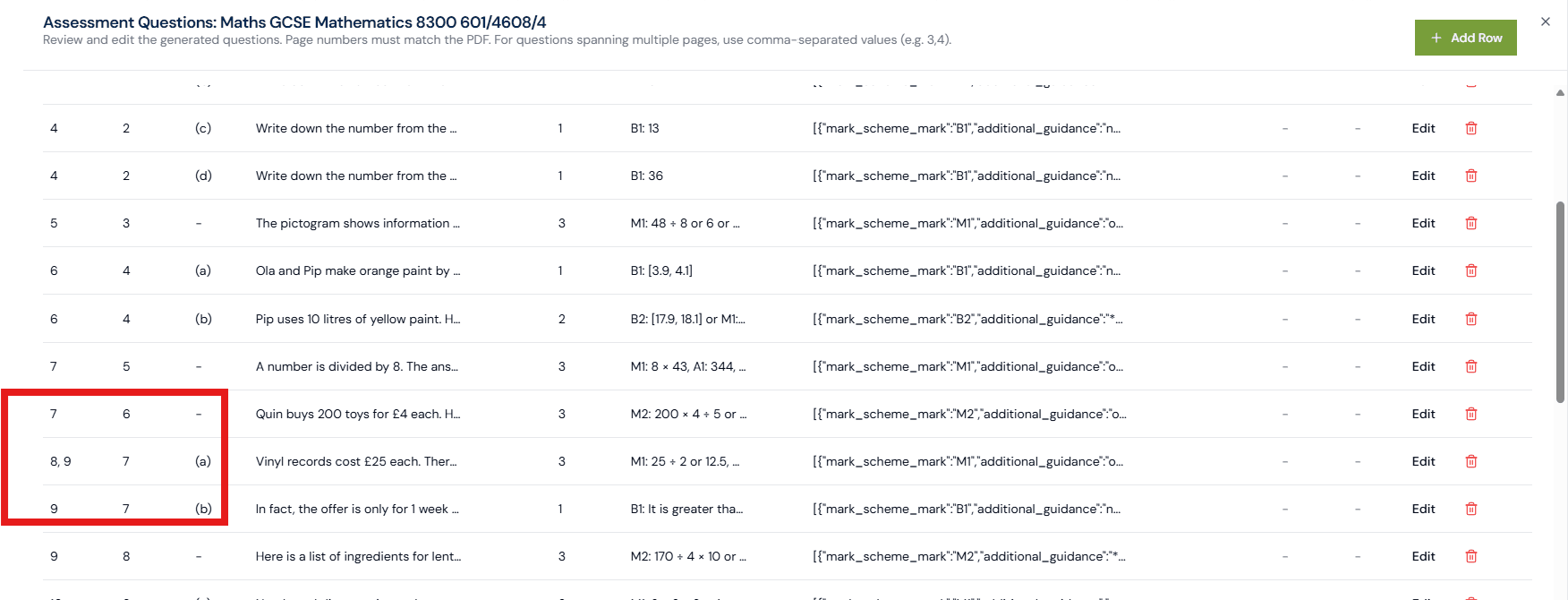Viewport: 1568px width, 600px height.
Task: Select the 'Pip uses 10 litres' question text
Action: tap(357, 319)
